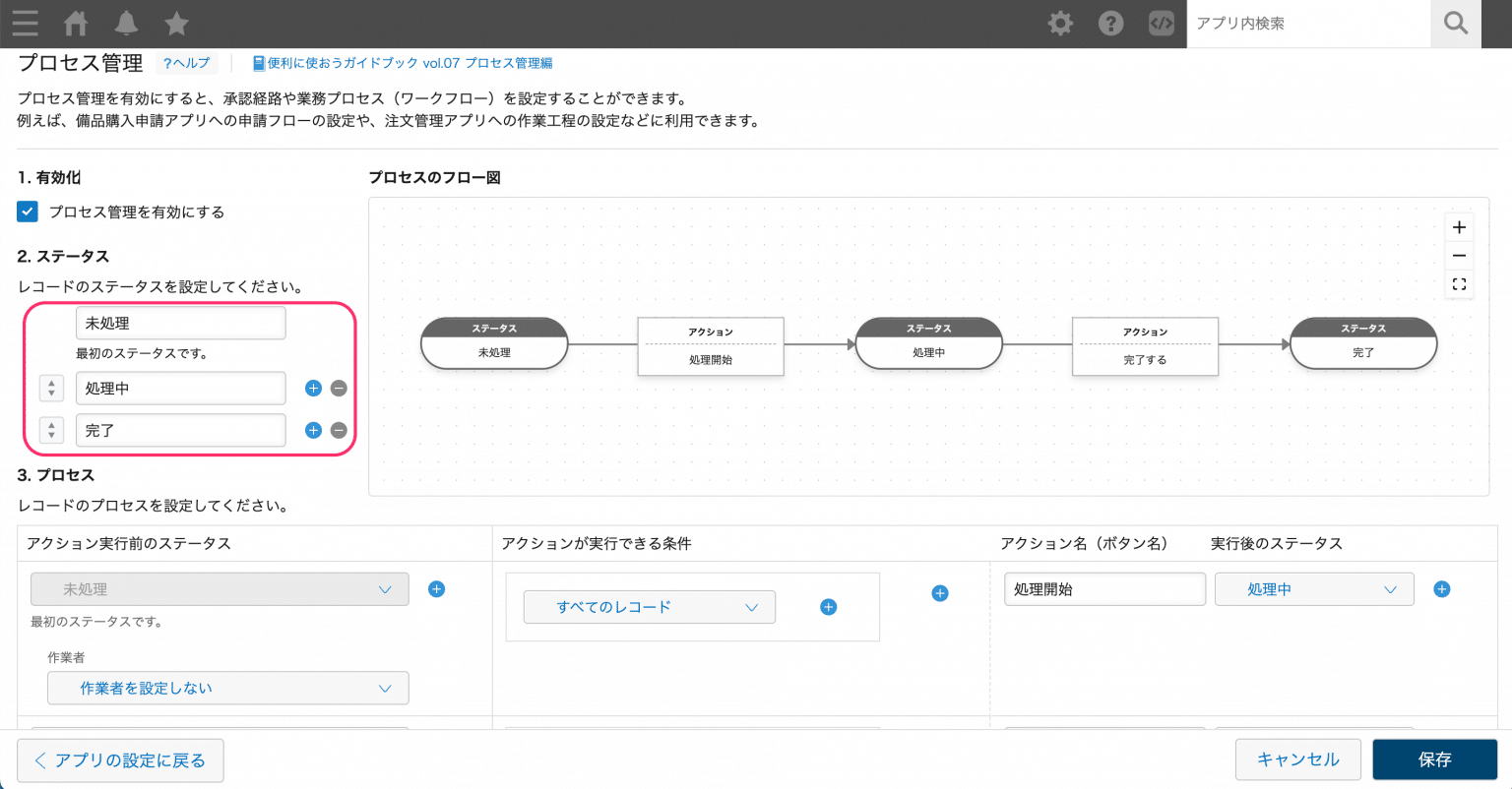Open the hamburger main menu
Image resolution: width=1512 pixels, height=789 pixels.
click(x=26, y=24)
